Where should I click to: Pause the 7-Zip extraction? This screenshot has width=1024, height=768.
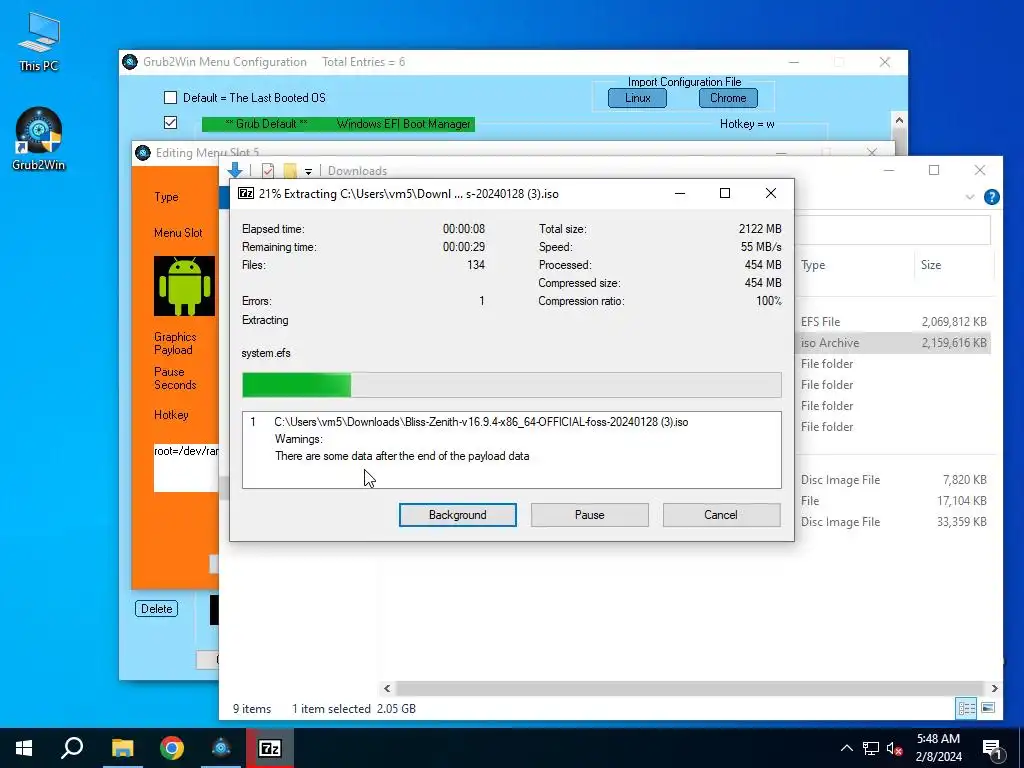pyautogui.click(x=590, y=515)
